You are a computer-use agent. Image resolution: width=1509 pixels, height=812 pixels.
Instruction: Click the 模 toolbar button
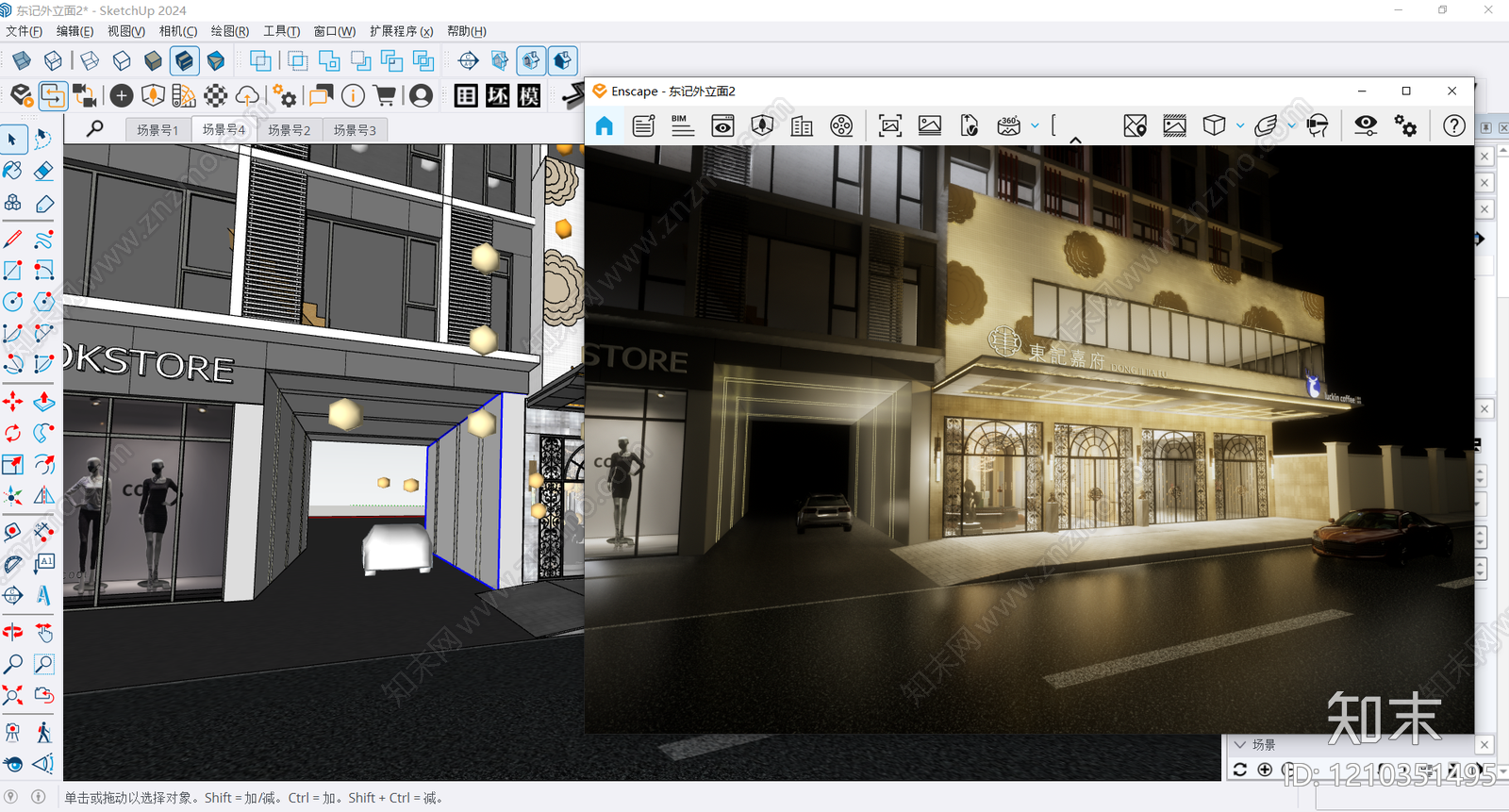(529, 95)
